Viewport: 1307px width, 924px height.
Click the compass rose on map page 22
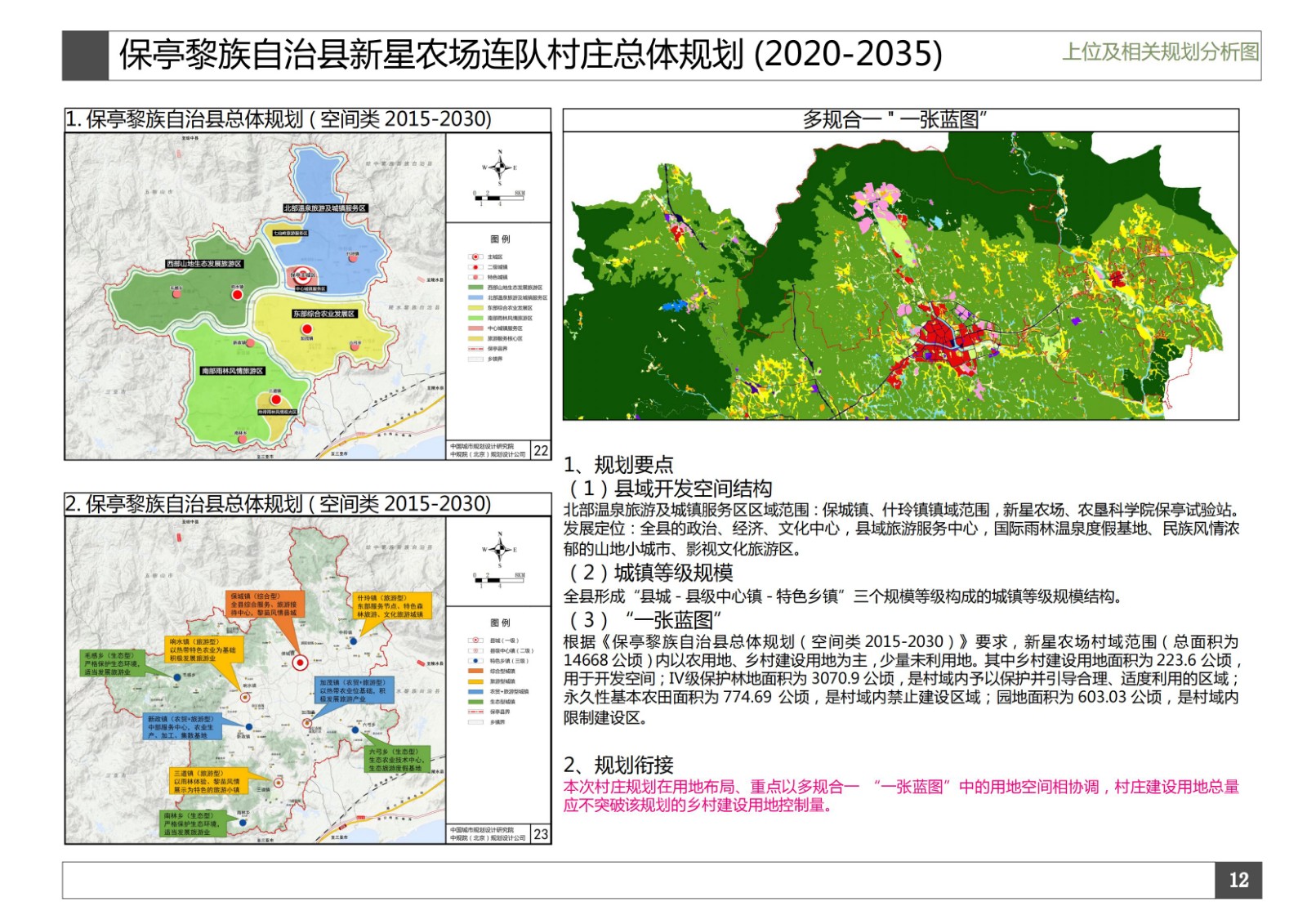[499, 167]
